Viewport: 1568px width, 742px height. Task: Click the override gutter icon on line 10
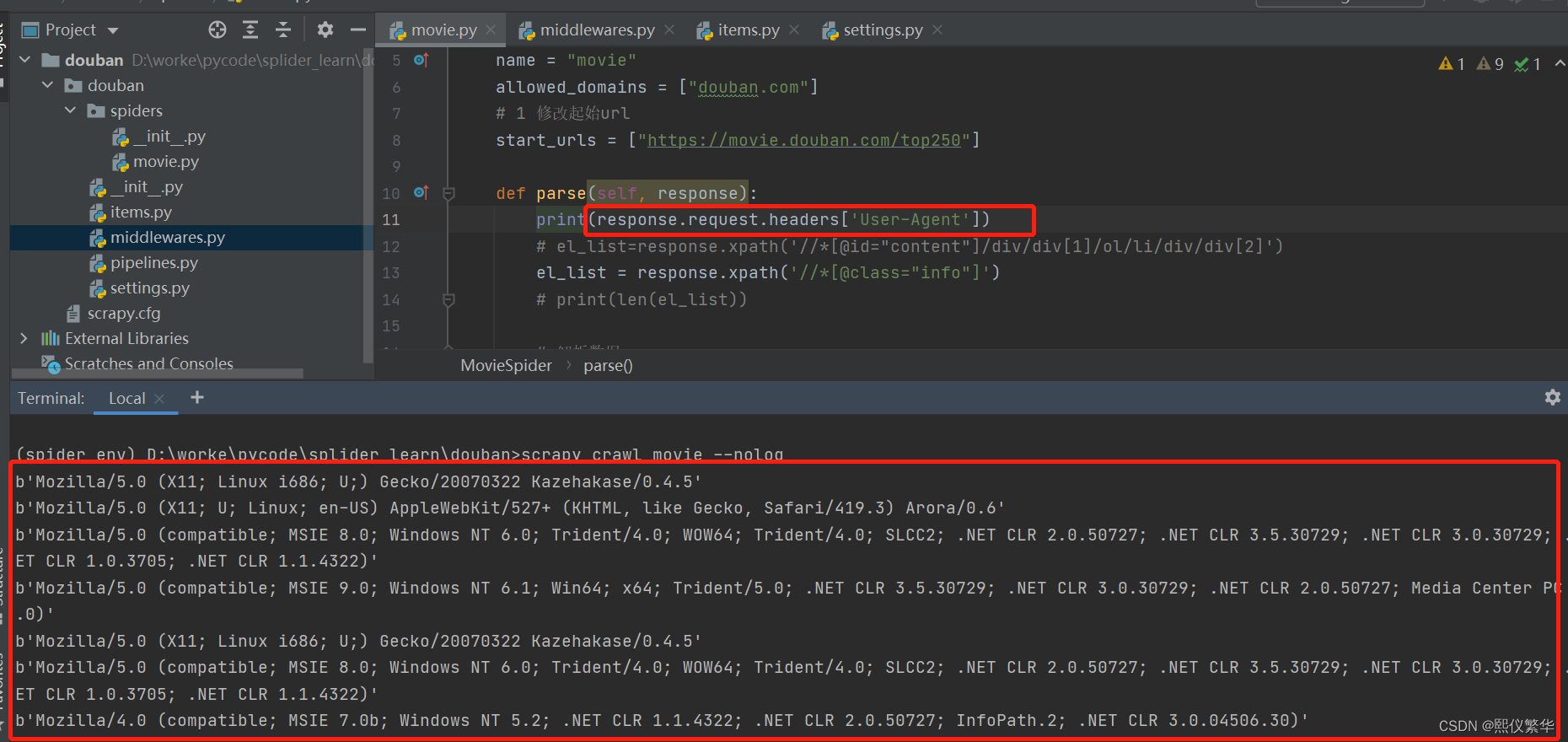pos(422,193)
